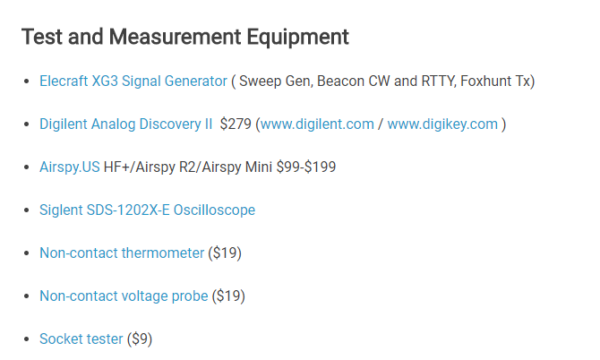Click the bullet point before Elecraft XG3
Image resolution: width=600 pixels, height=360 pixels.
(x=26, y=81)
